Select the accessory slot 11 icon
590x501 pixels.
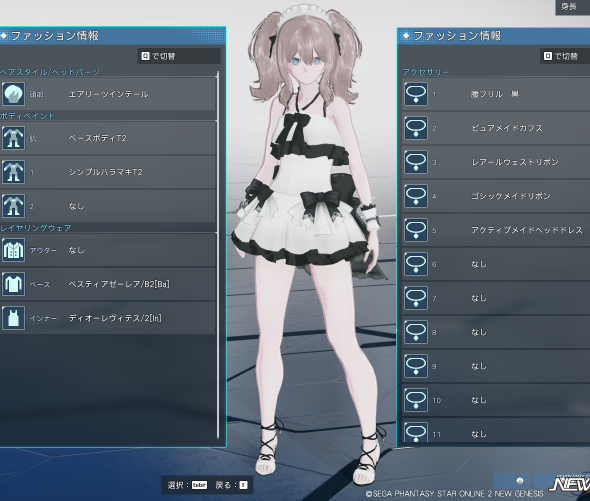coord(416,433)
